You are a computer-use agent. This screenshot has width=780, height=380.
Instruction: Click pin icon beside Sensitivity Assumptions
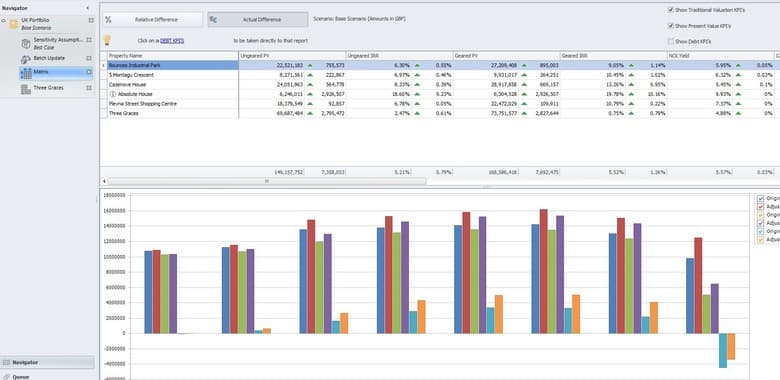89,40
